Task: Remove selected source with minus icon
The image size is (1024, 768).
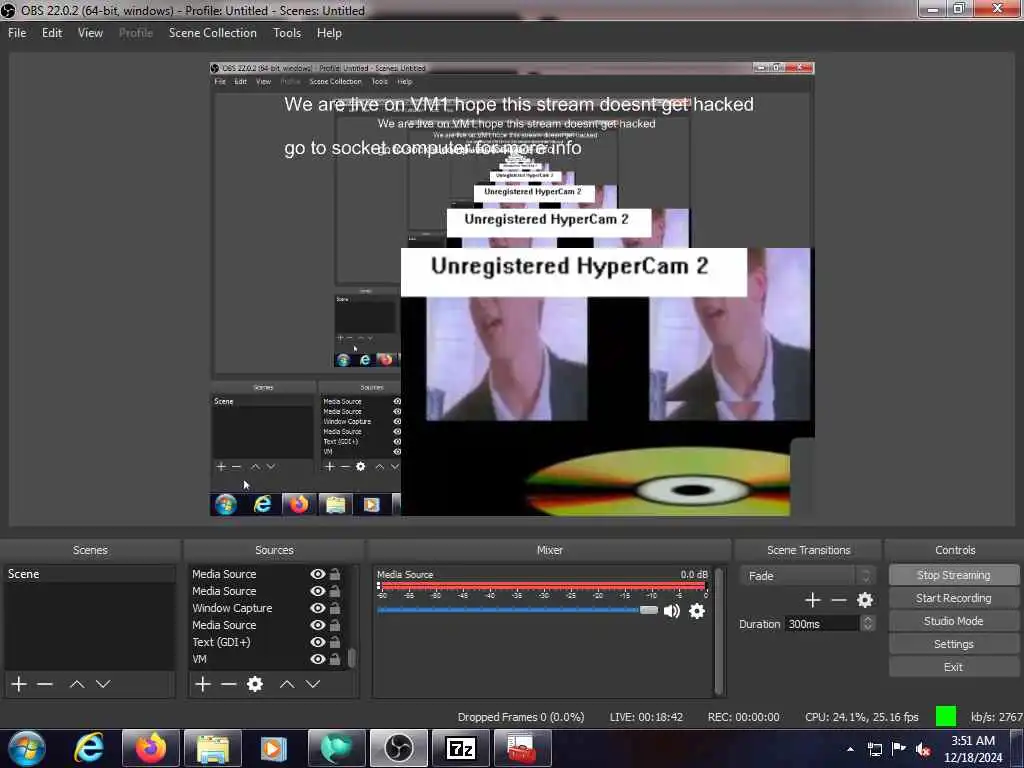Action: (x=228, y=684)
